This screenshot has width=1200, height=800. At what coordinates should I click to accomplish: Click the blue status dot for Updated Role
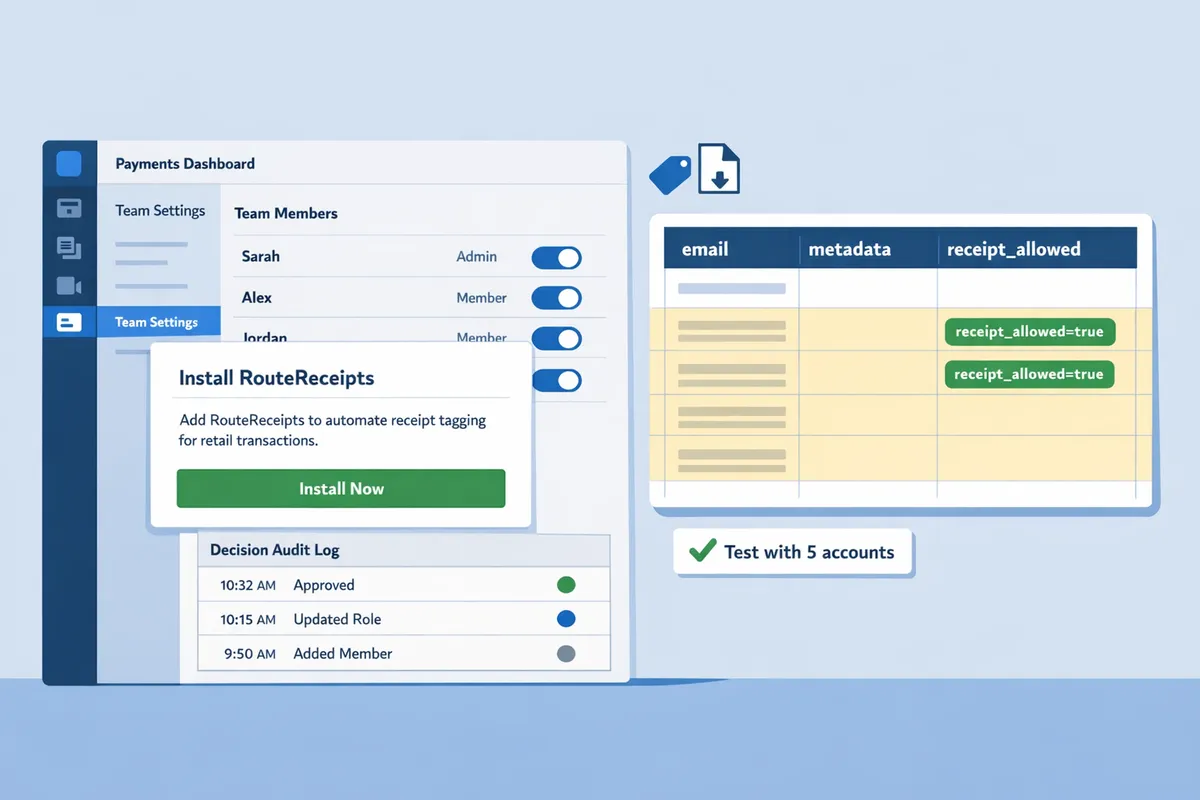pyautogui.click(x=565, y=619)
